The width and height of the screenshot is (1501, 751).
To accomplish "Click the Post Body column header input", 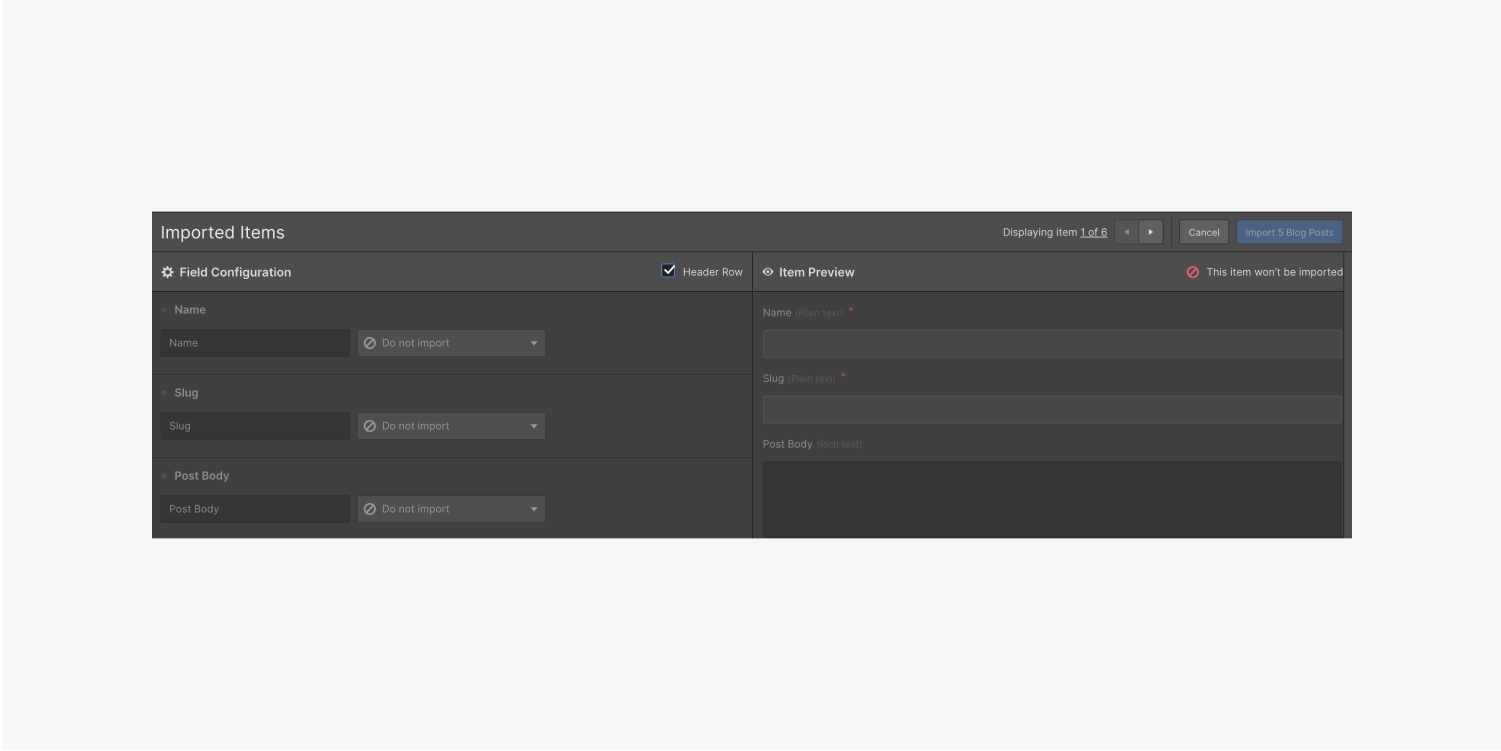I will [254, 508].
